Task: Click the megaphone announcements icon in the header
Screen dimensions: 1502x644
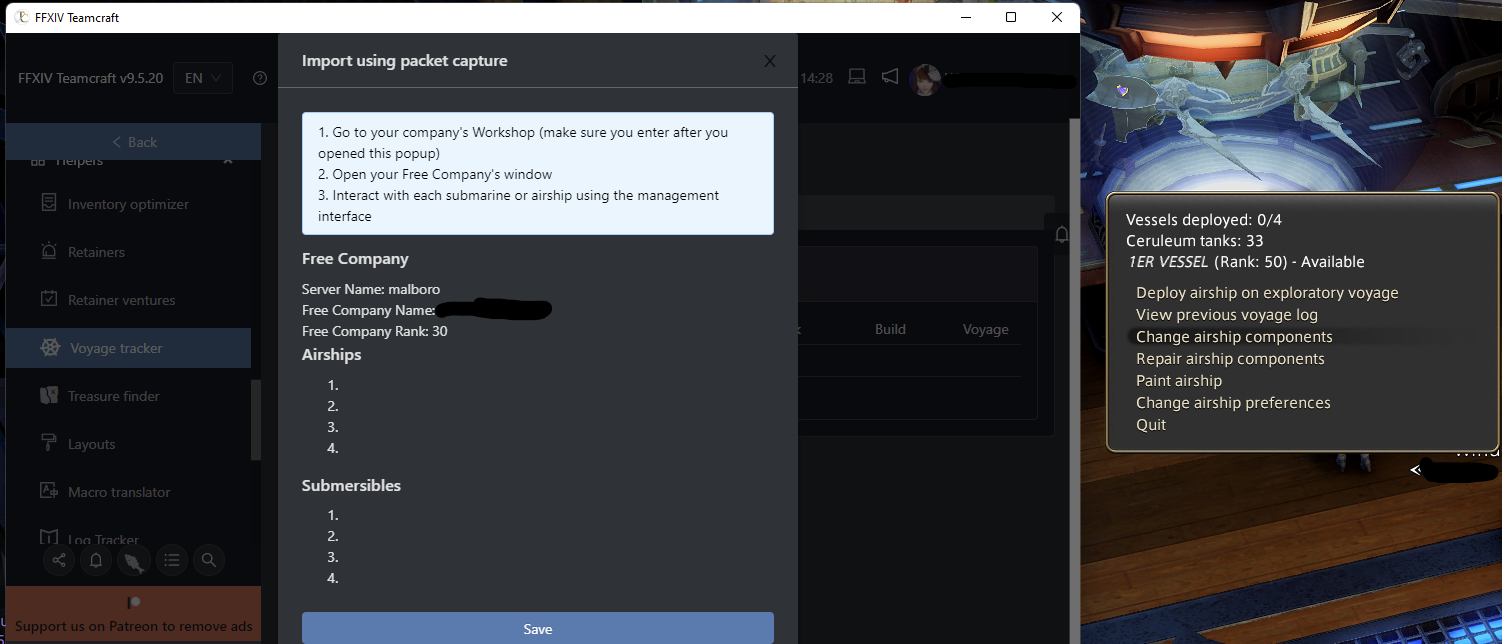Action: (x=890, y=75)
